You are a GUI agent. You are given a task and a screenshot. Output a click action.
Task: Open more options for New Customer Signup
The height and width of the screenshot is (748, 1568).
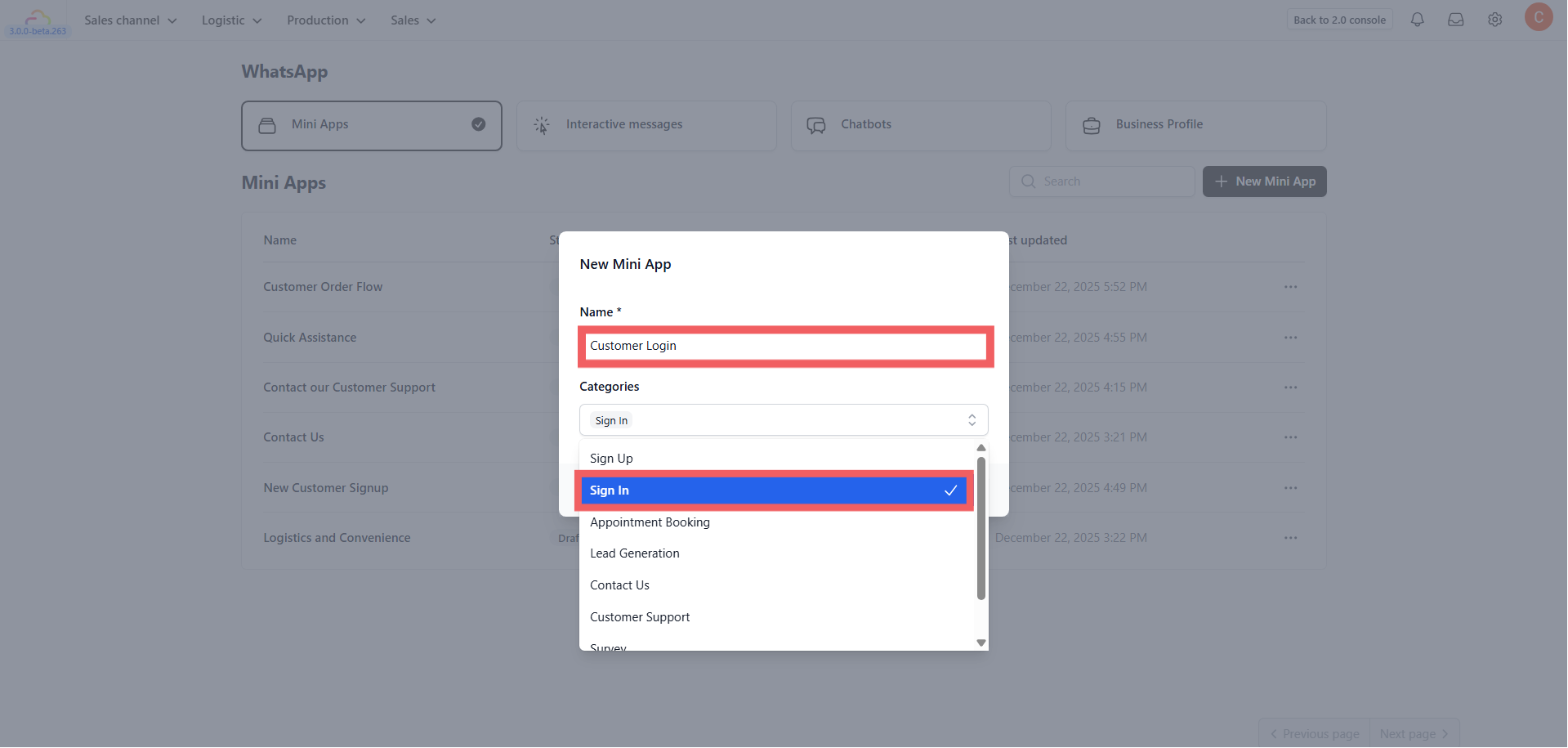click(x=1290, y=488)
